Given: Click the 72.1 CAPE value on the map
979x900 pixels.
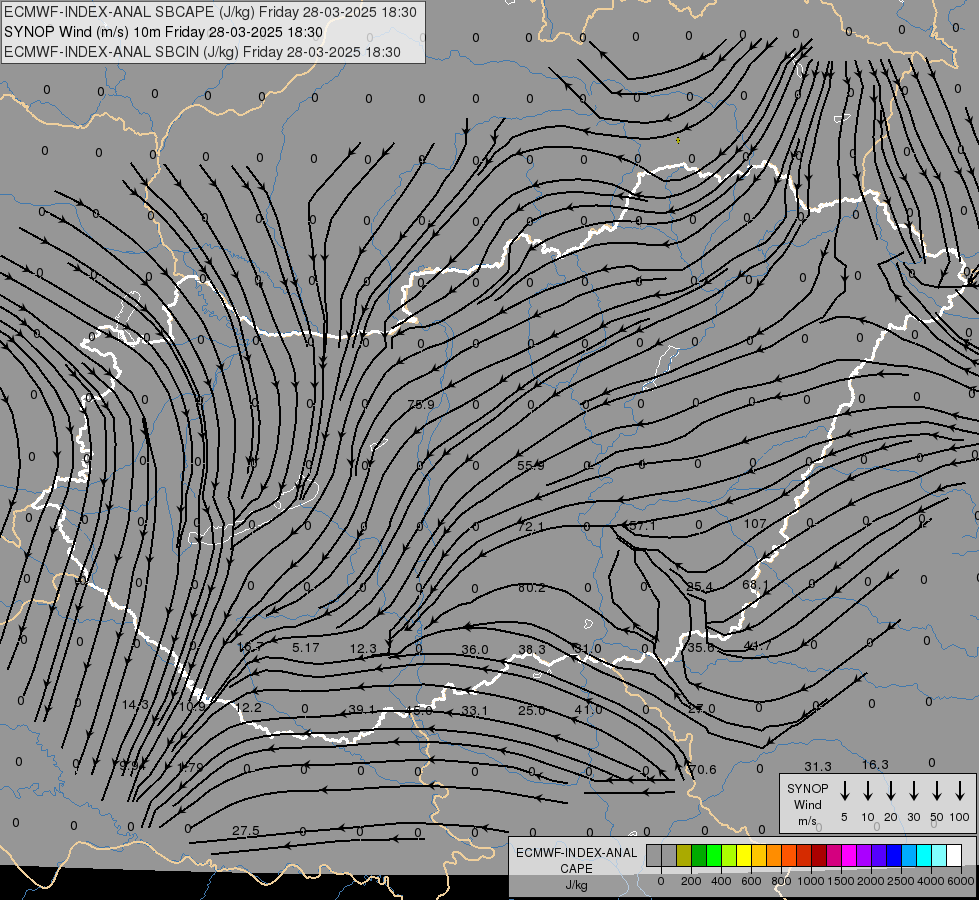Looking at the screenshot, I should point(531,527).
